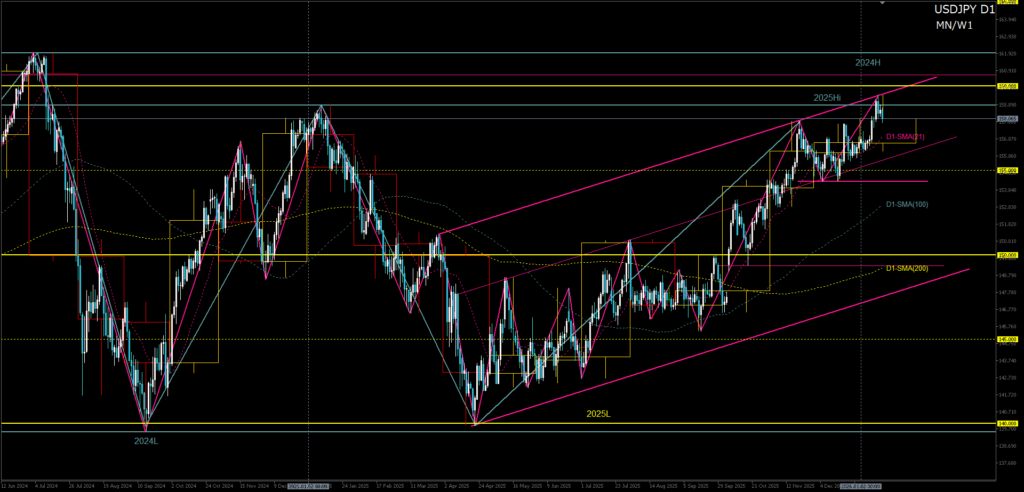This screenshot has height=492, width=1024.
Task: Click the 150.000 yellow price tag
Action: point(1007,255)
